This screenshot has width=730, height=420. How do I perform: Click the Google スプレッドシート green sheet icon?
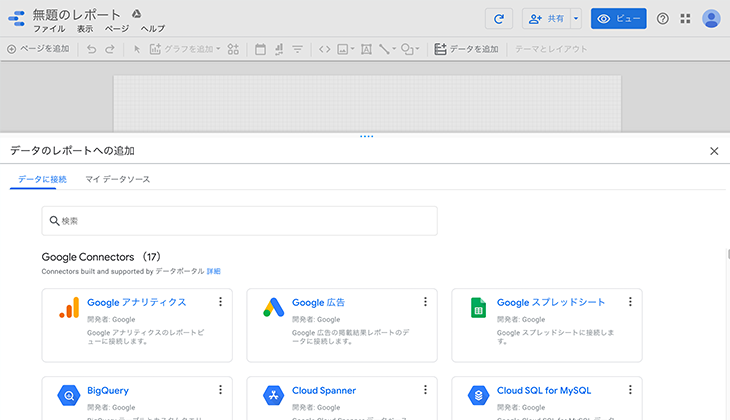click(478, 308)
